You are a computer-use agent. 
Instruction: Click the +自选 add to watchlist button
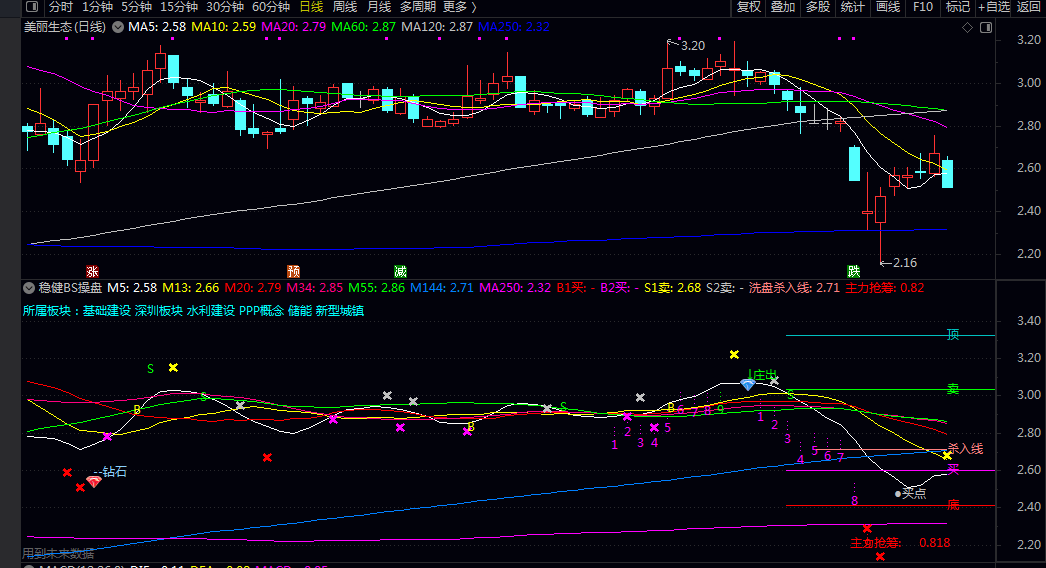[x=994, y=7]
